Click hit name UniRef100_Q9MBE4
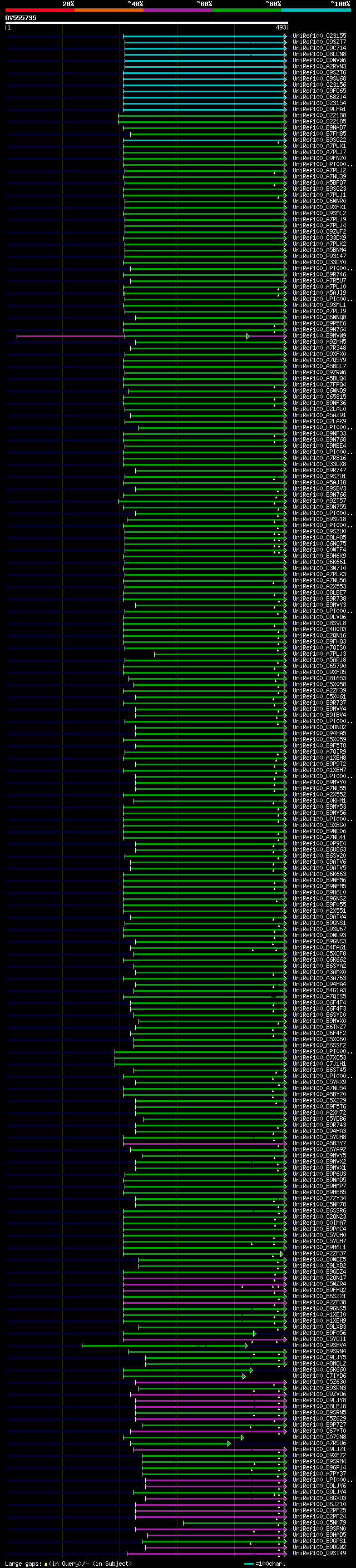Screen dimensions: 356x1568 [319, 446]
